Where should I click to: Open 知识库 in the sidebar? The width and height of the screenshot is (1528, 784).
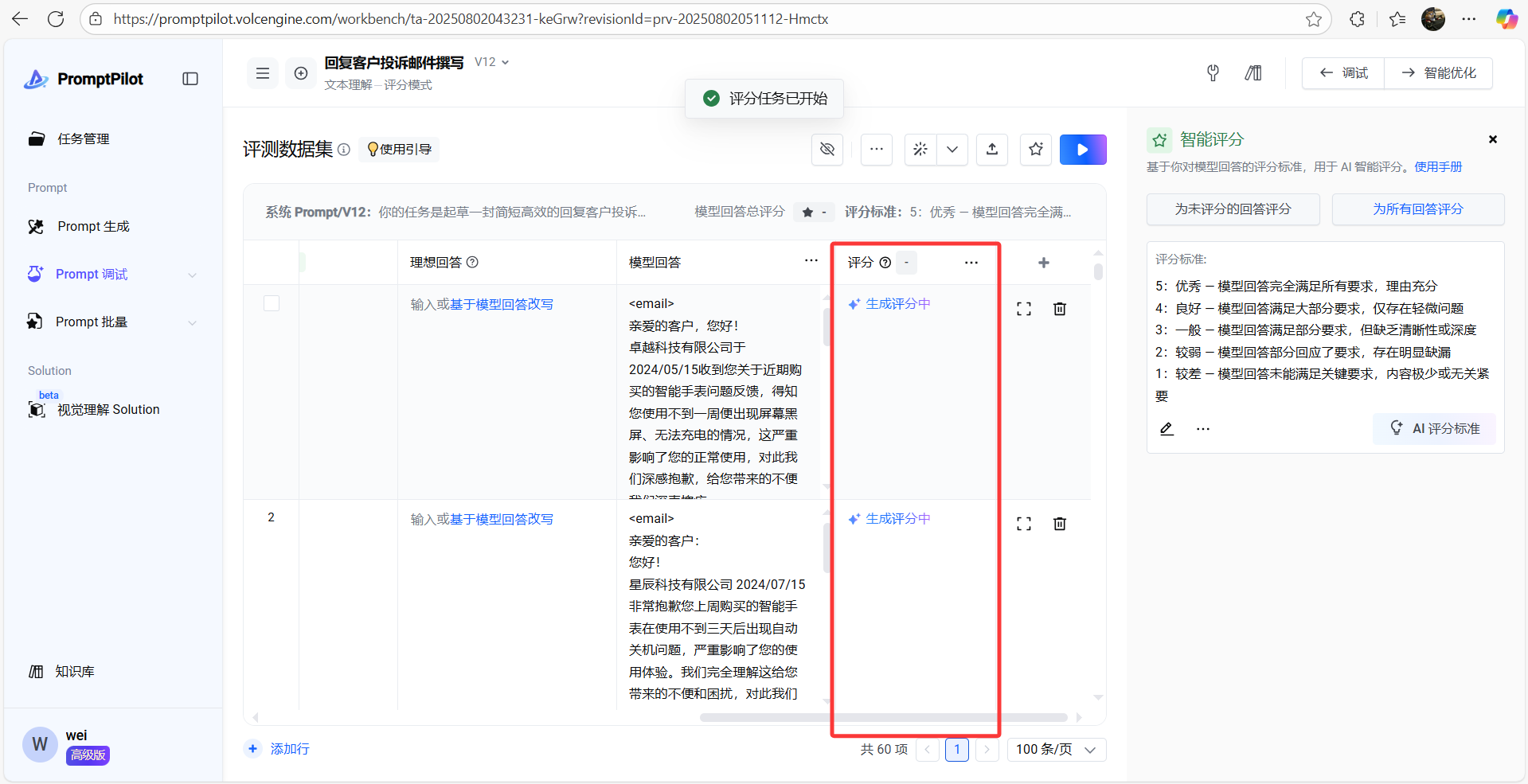(74, 672)
